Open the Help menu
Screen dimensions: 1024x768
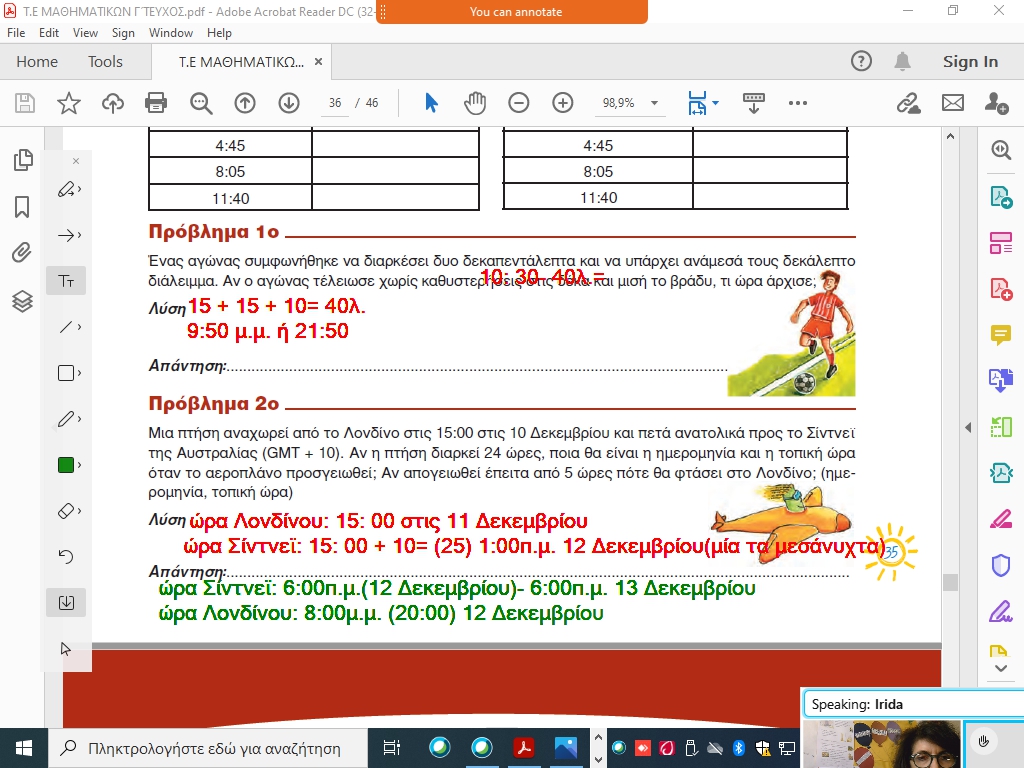(x=219, y=33)
